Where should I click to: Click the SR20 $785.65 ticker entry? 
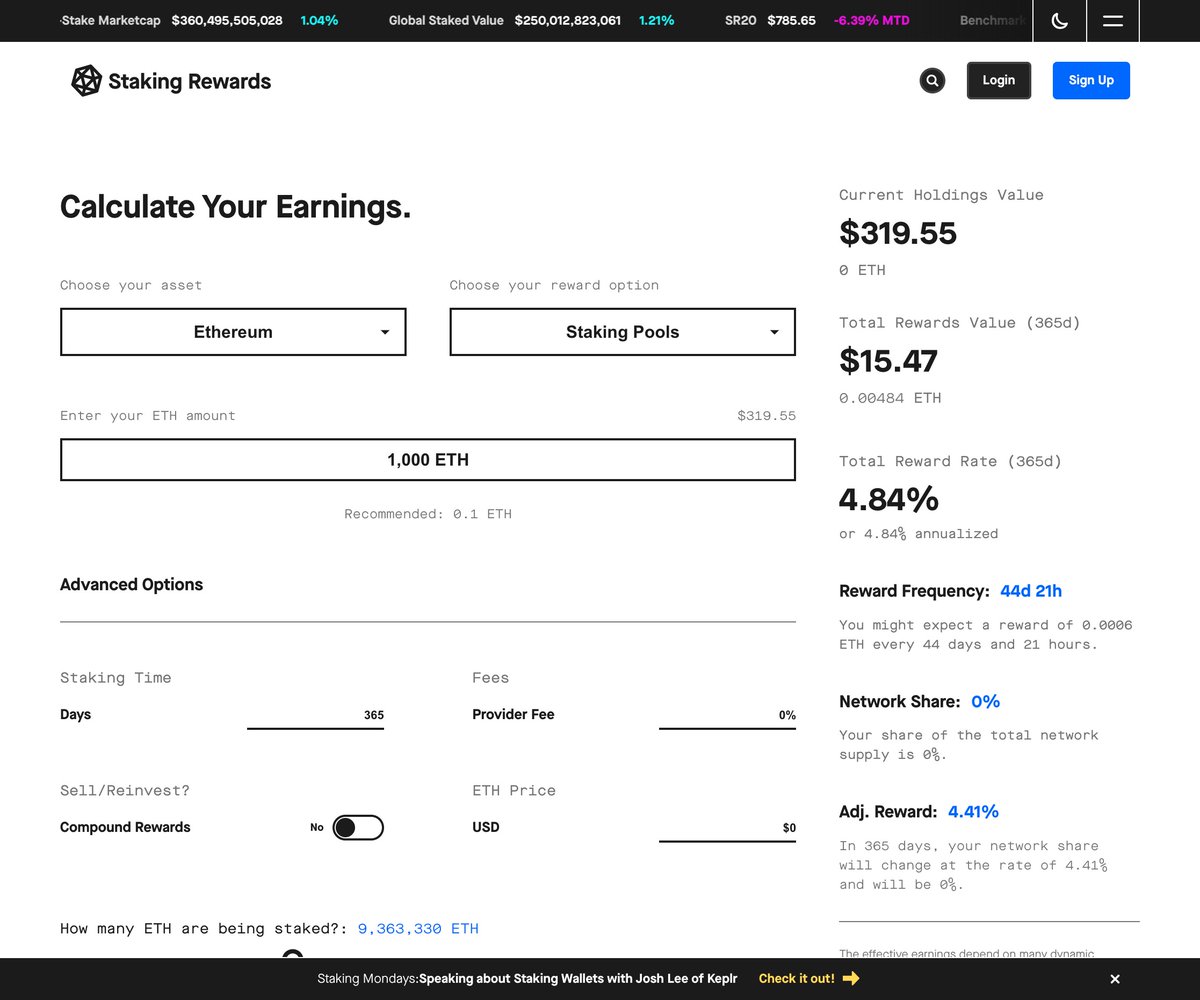click(770, 21)
